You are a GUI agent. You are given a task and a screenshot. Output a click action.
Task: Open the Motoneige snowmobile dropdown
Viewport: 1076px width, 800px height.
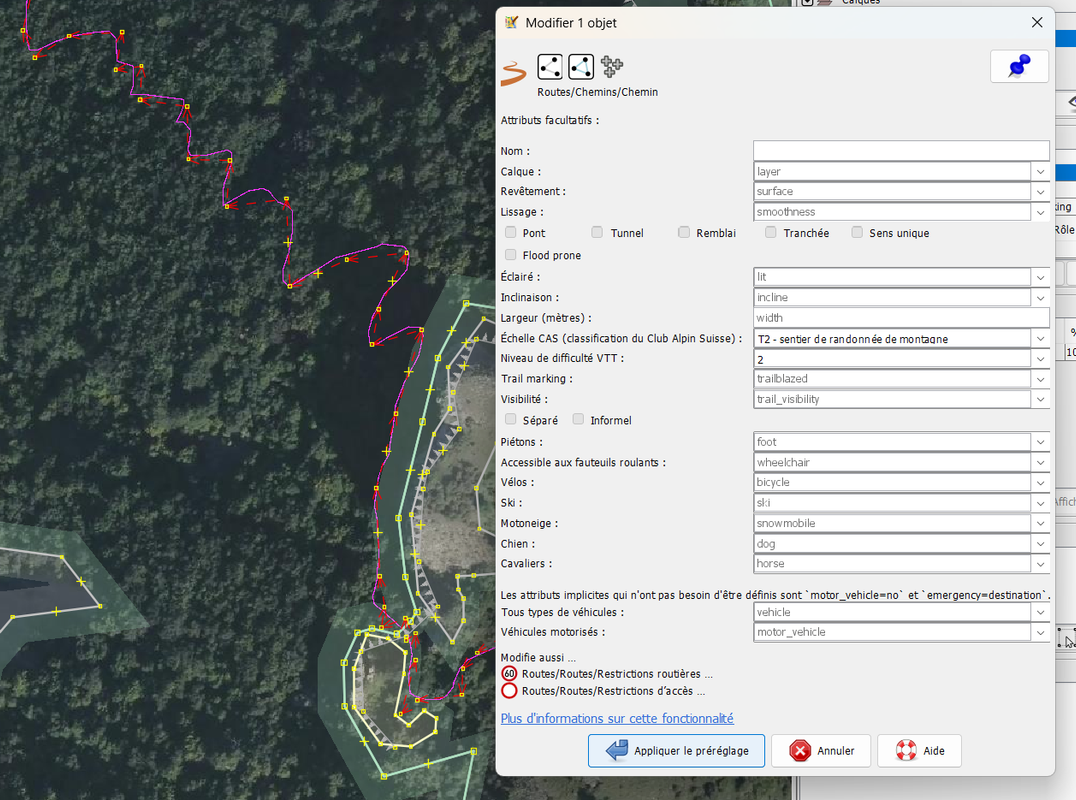1040,523
